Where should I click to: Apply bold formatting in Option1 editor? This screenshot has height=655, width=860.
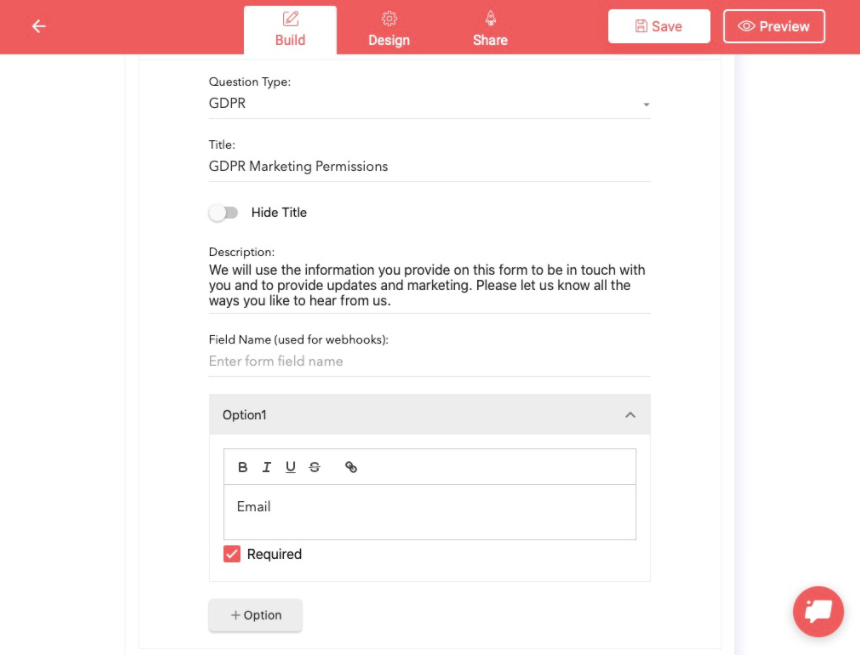[x=242, y=467]
